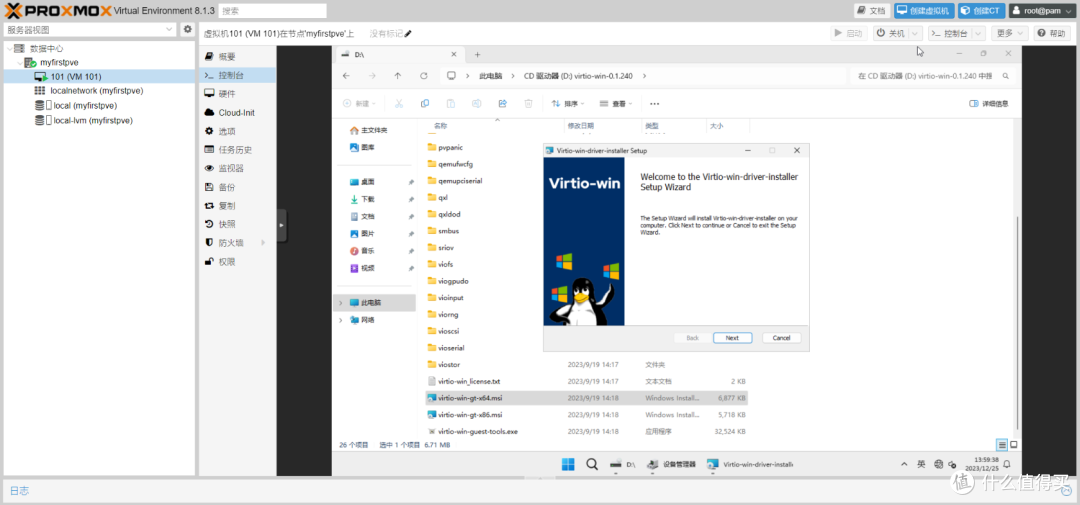This screenshot has height=505, width=1080.
Task: Click the Proxmox logo
Action: coord(57,10)
